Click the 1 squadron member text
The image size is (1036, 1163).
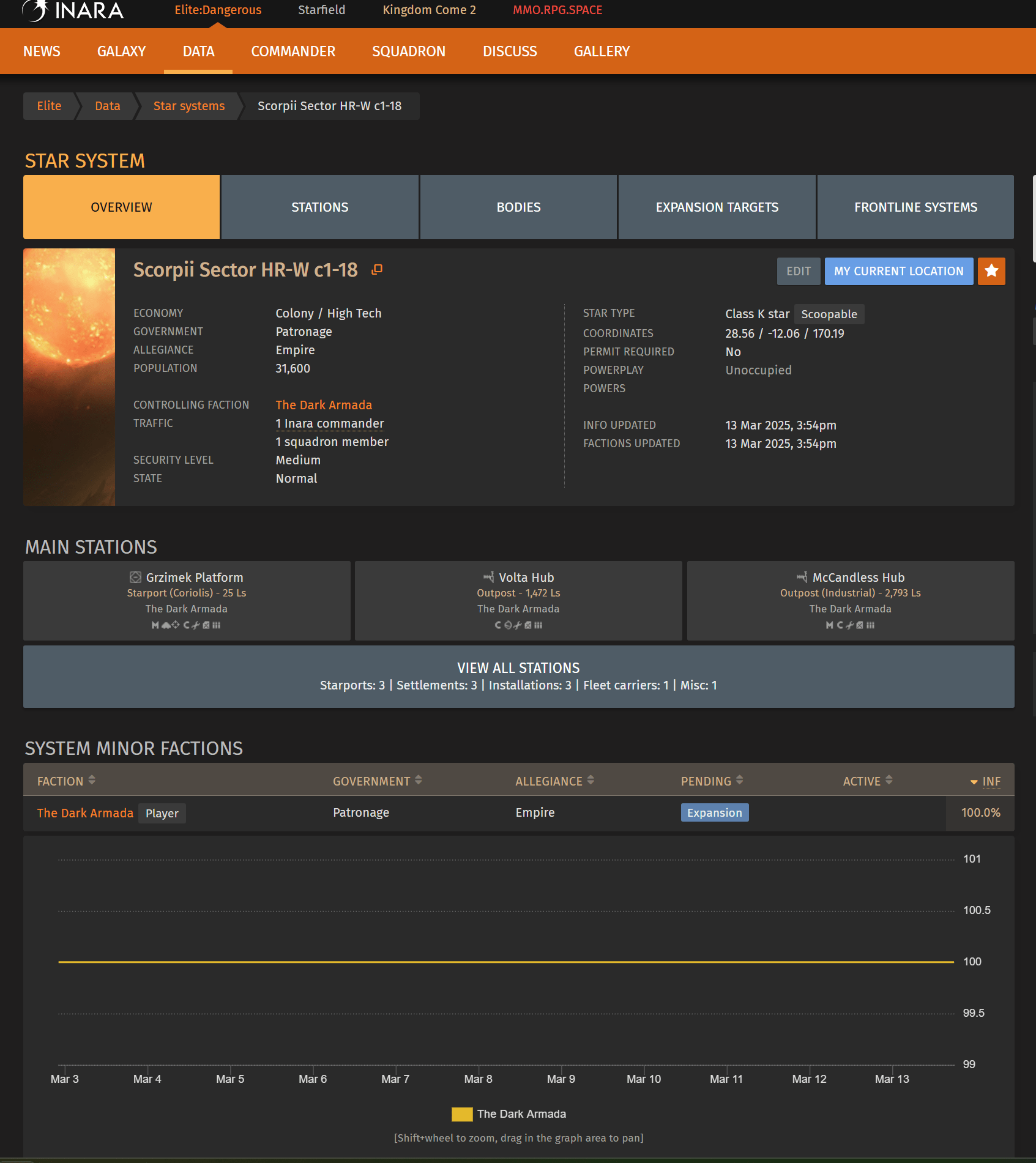332,442
